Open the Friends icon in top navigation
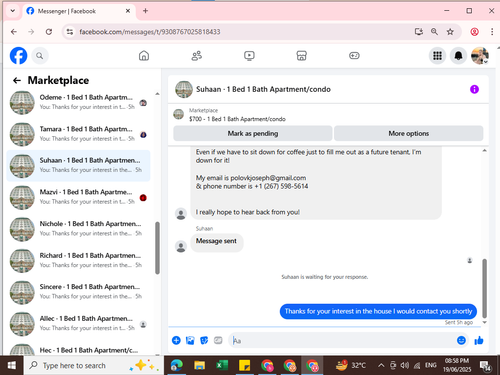This screenshot has width=500, height=375. (x=197, y=56)
